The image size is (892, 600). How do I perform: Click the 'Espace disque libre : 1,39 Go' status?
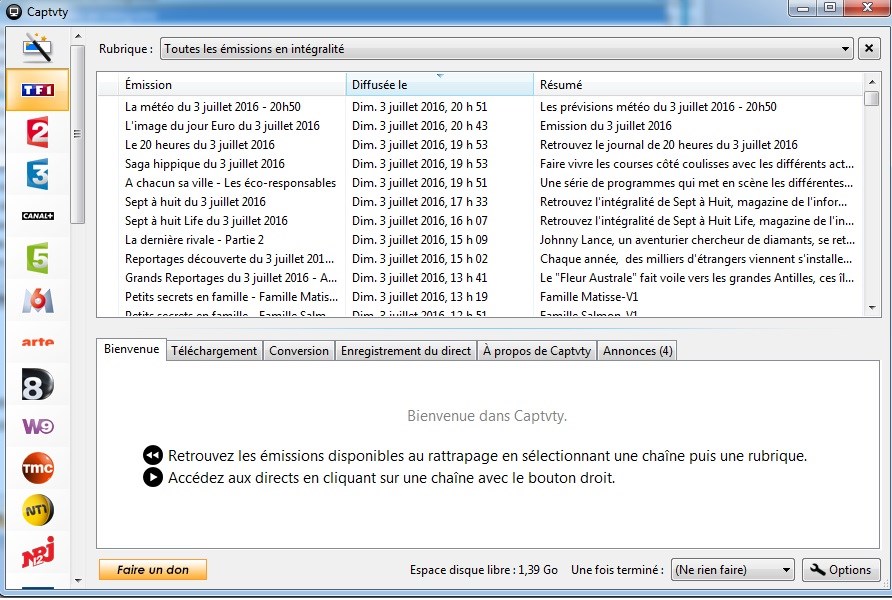(484, 569)
